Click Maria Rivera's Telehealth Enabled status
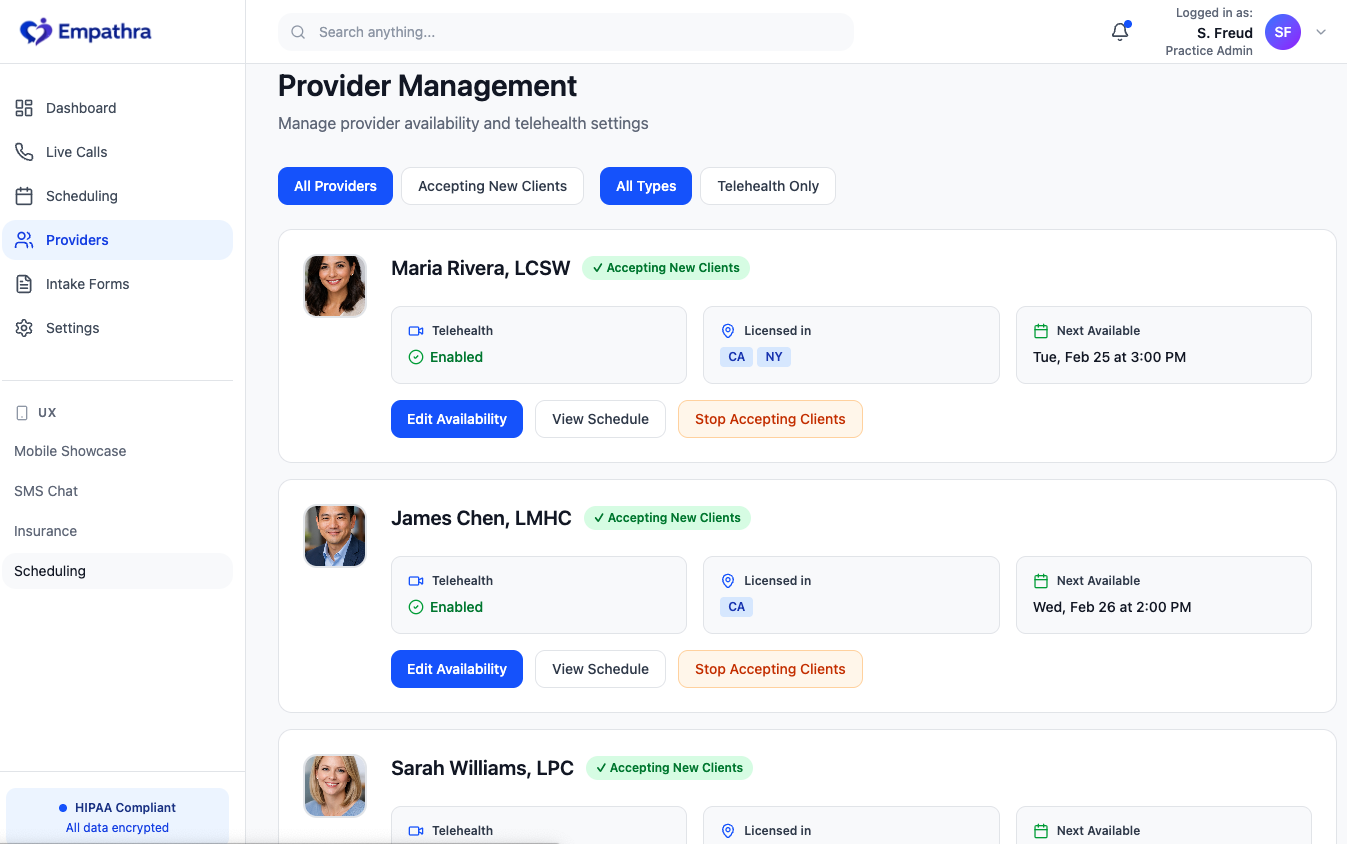The image size is (1347, 844). pos(454,356)
